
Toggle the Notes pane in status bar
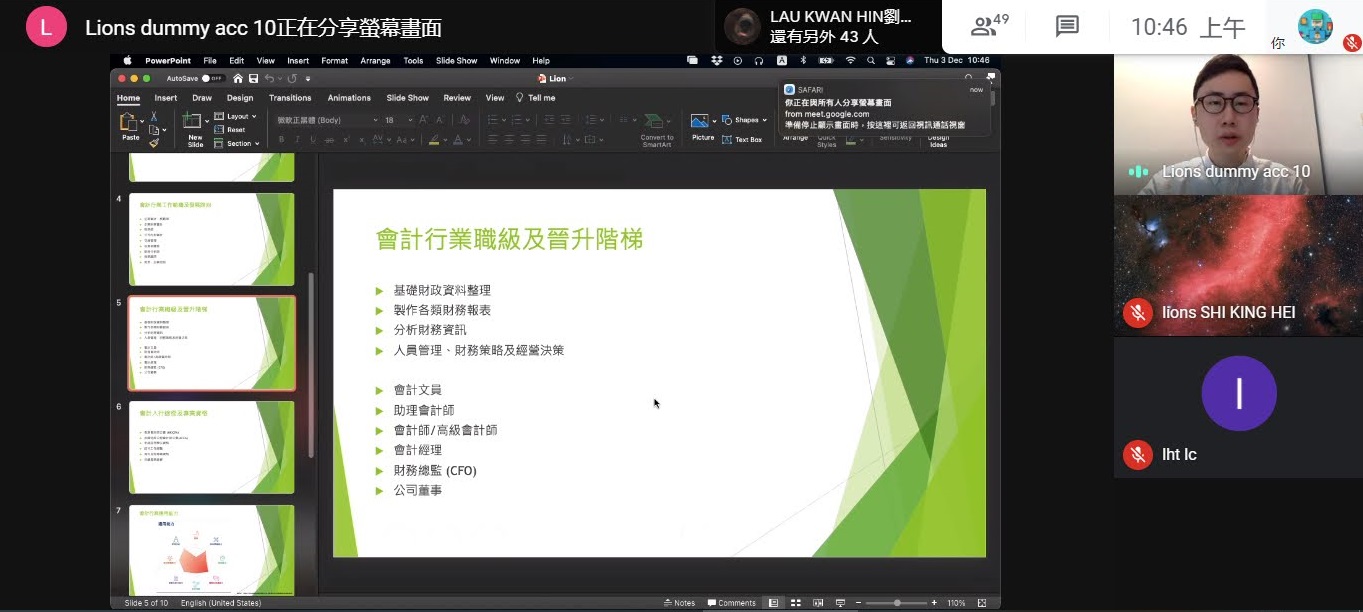[679, 603]
